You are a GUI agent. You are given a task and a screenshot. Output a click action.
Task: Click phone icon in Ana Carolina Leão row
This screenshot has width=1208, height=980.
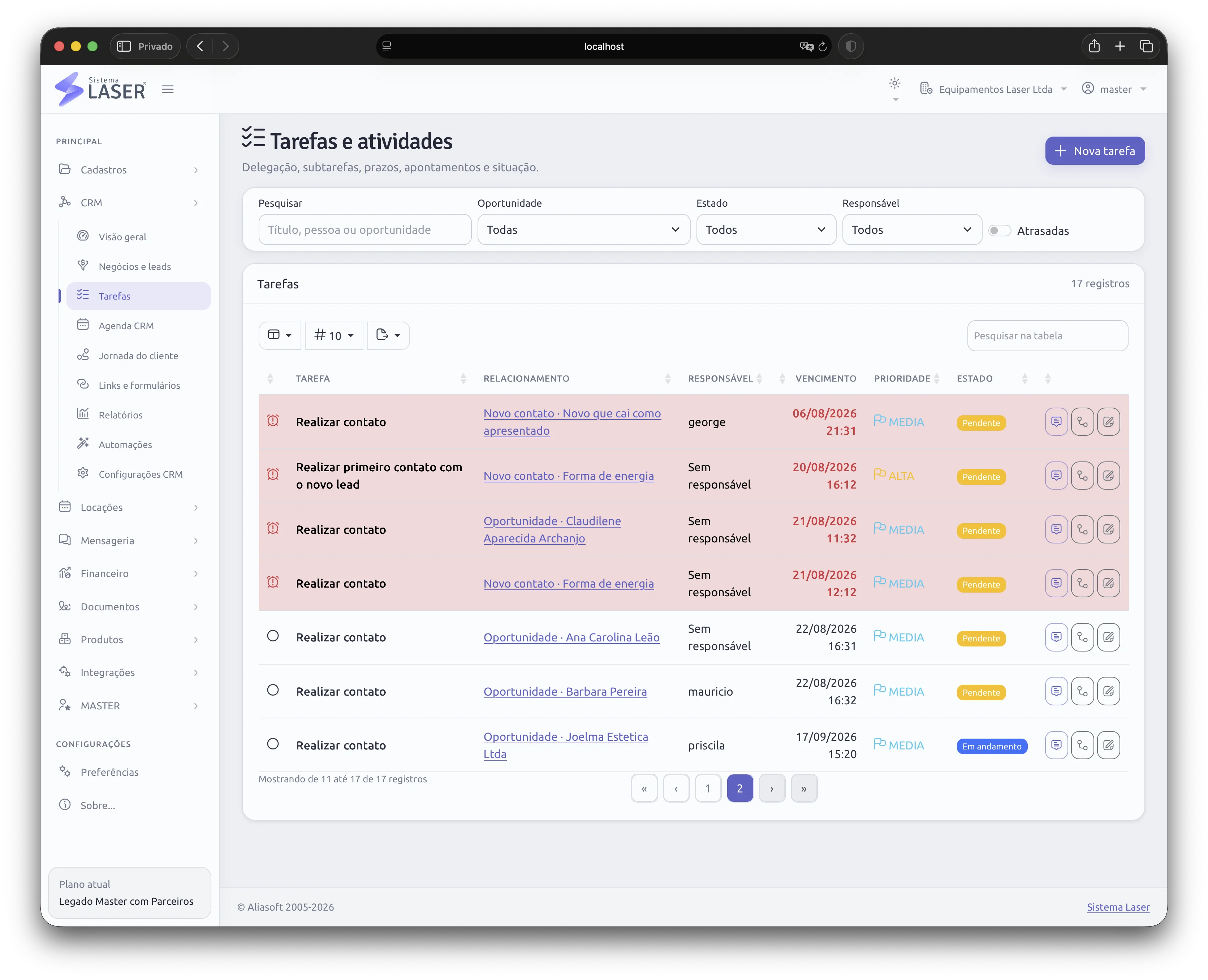pyautogui.click(x=1082, y=637)
